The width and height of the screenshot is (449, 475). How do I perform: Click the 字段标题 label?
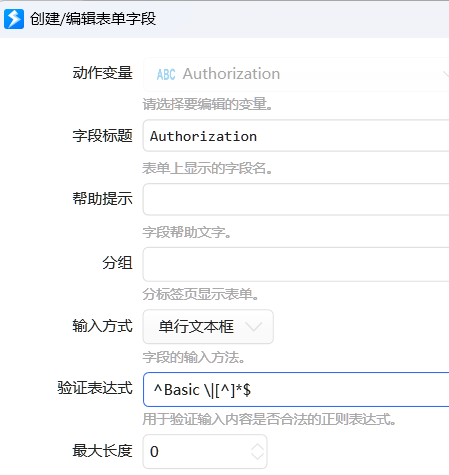103,136
